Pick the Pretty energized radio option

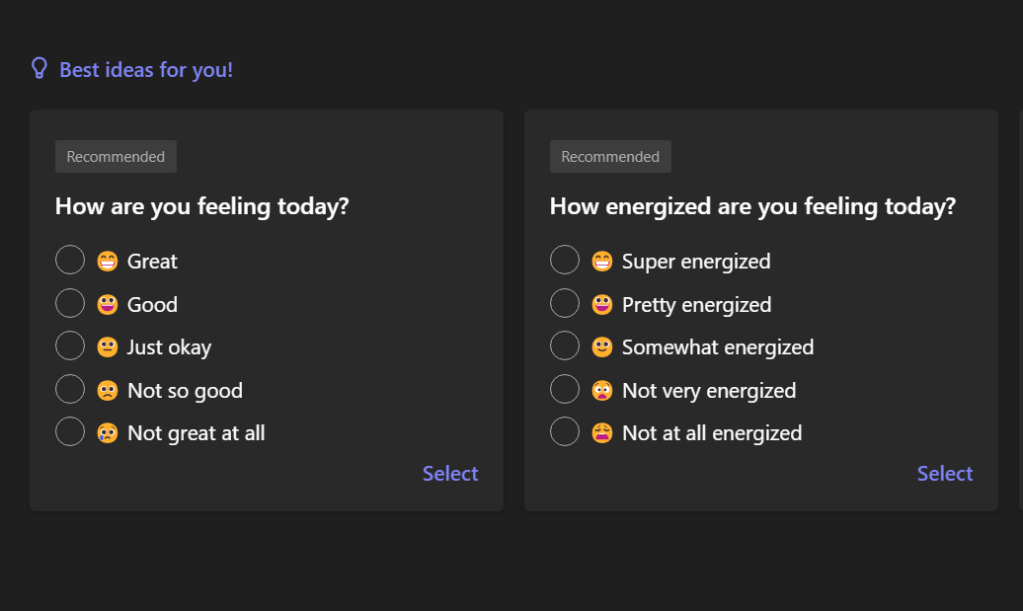pyautogui.click(x=565, y=303)
